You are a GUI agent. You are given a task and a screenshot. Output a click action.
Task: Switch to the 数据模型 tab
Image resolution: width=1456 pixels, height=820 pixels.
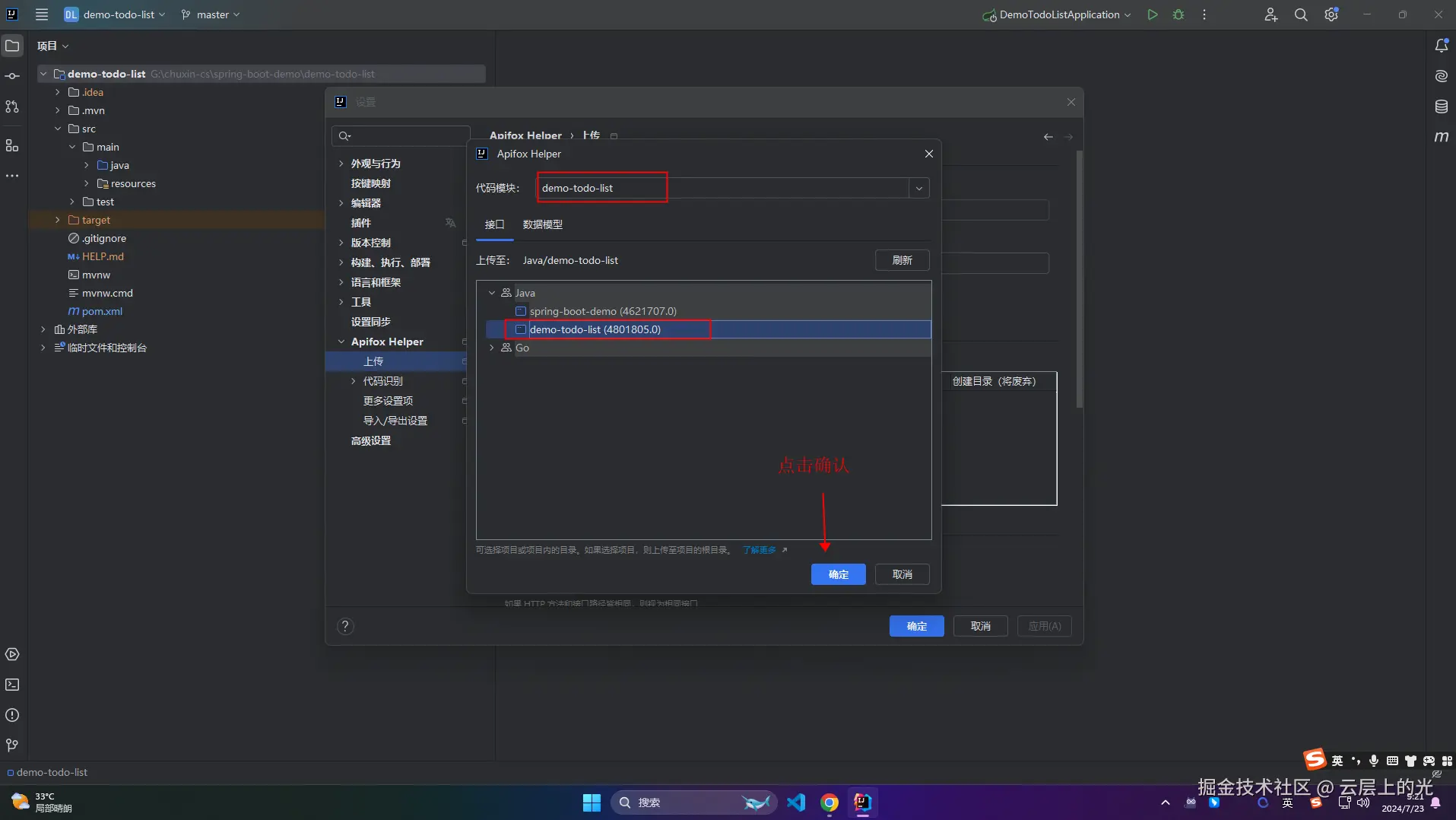543,224
